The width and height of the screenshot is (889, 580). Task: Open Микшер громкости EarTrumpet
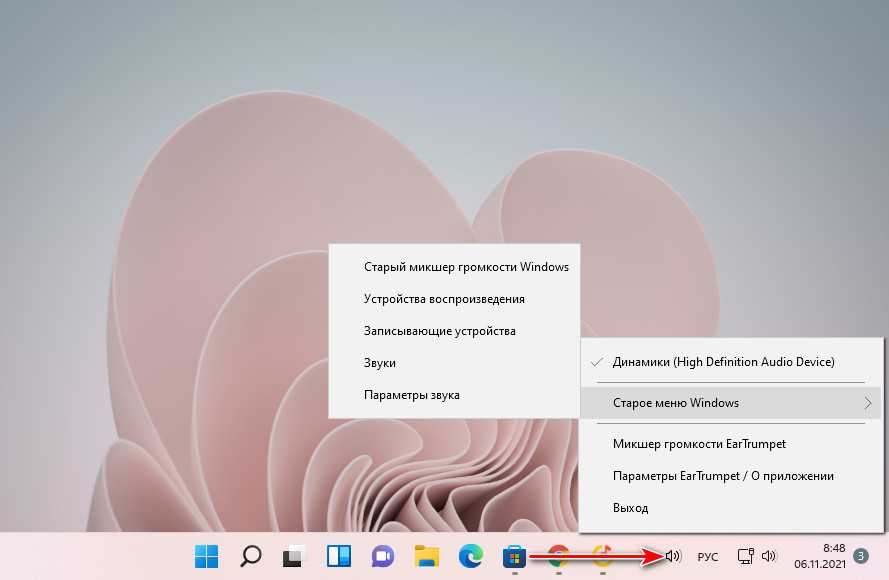[699, 444]
